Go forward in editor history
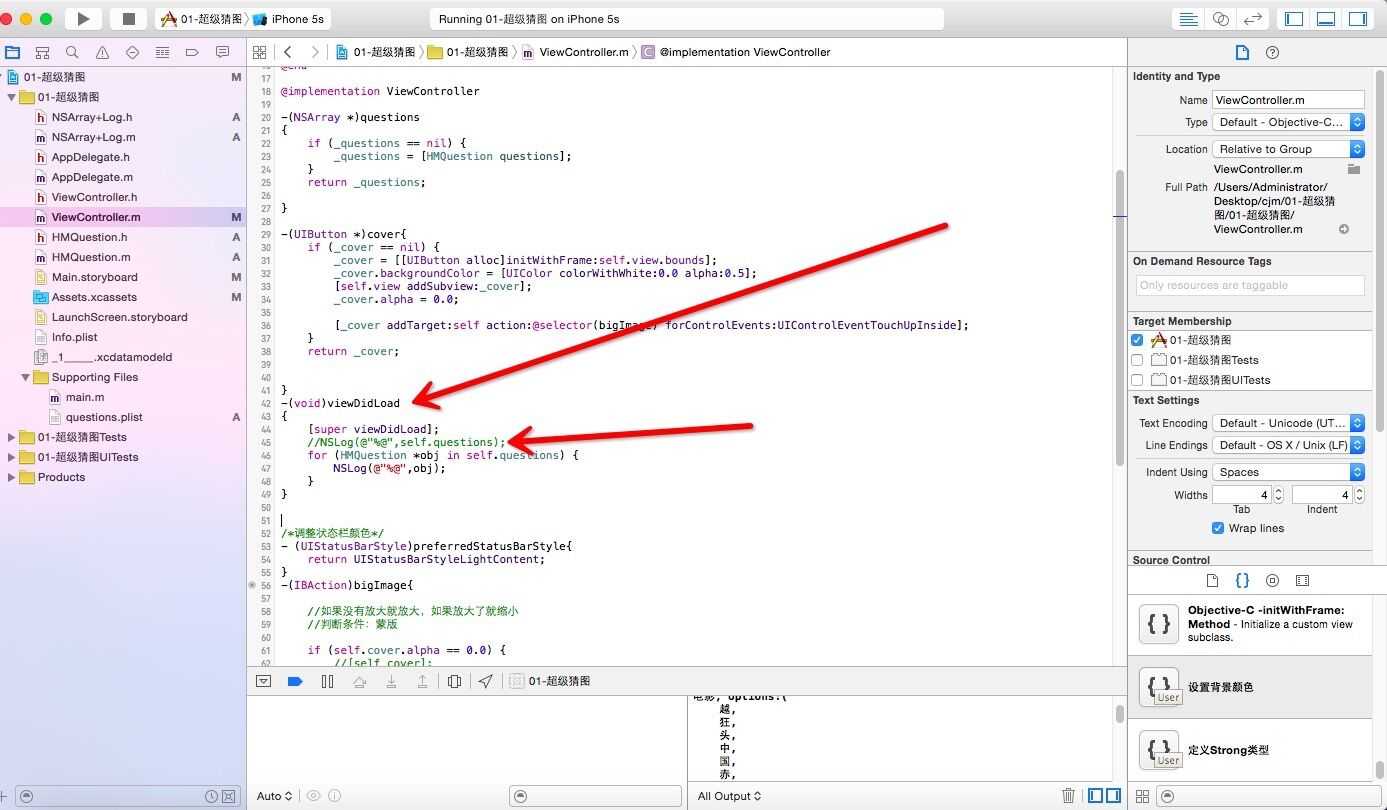The image size is (1387, 810). tap(315, 52)
